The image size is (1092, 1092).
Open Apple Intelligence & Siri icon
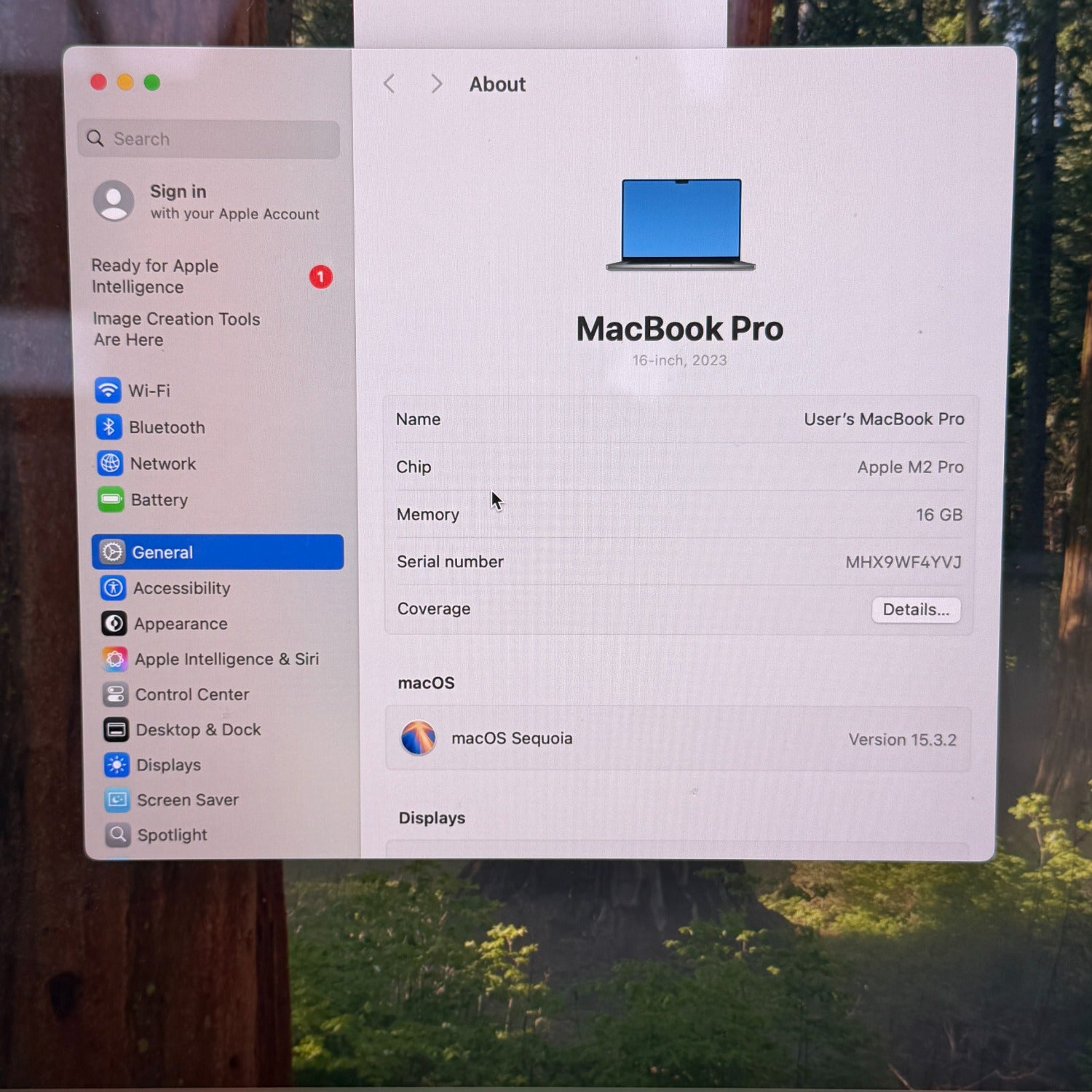coord(114,659)
